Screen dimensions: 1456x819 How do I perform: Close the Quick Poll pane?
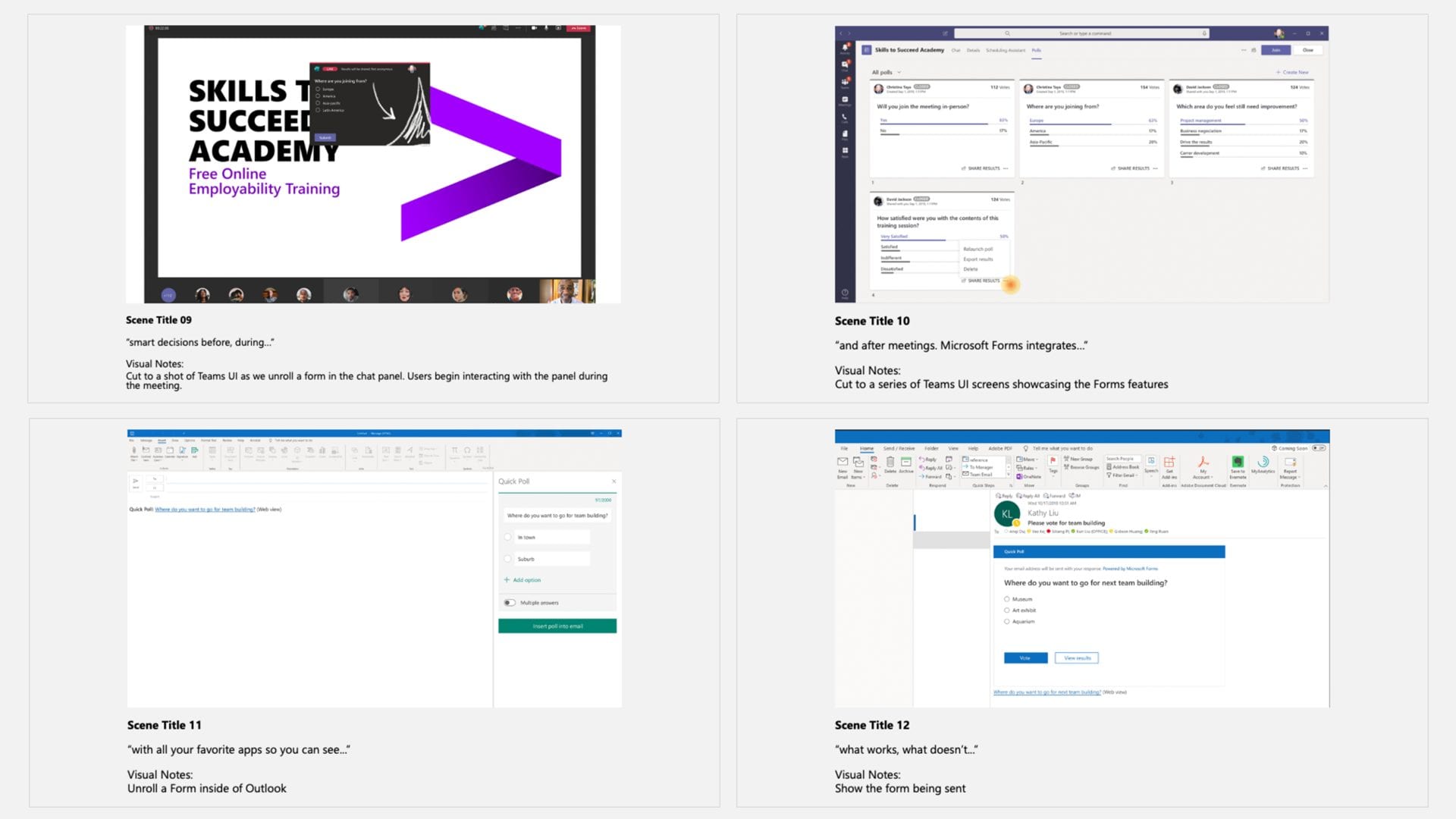613,482
